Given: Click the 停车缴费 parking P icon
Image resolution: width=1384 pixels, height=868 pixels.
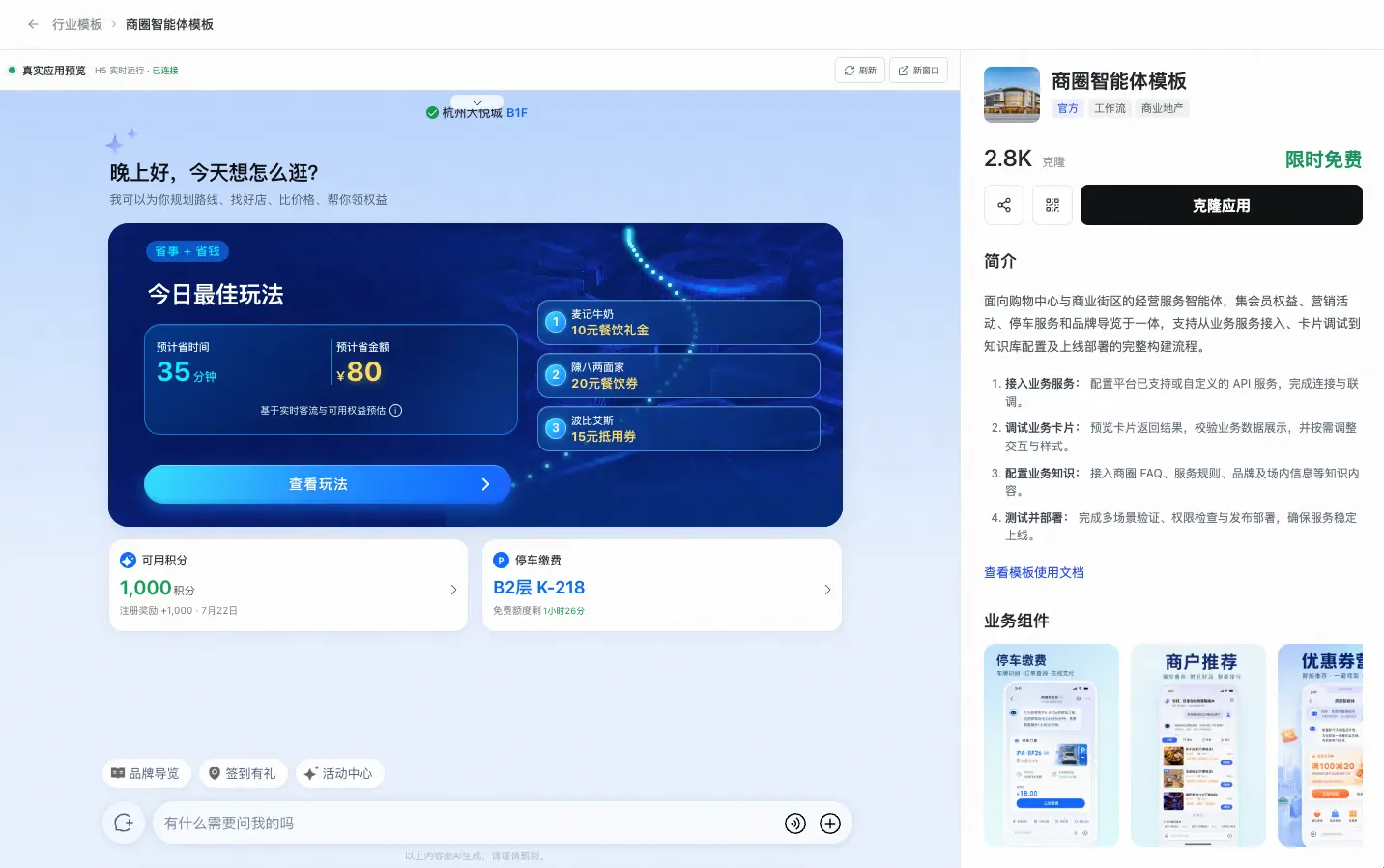Looking at the screenshot, I should point(501,560).
